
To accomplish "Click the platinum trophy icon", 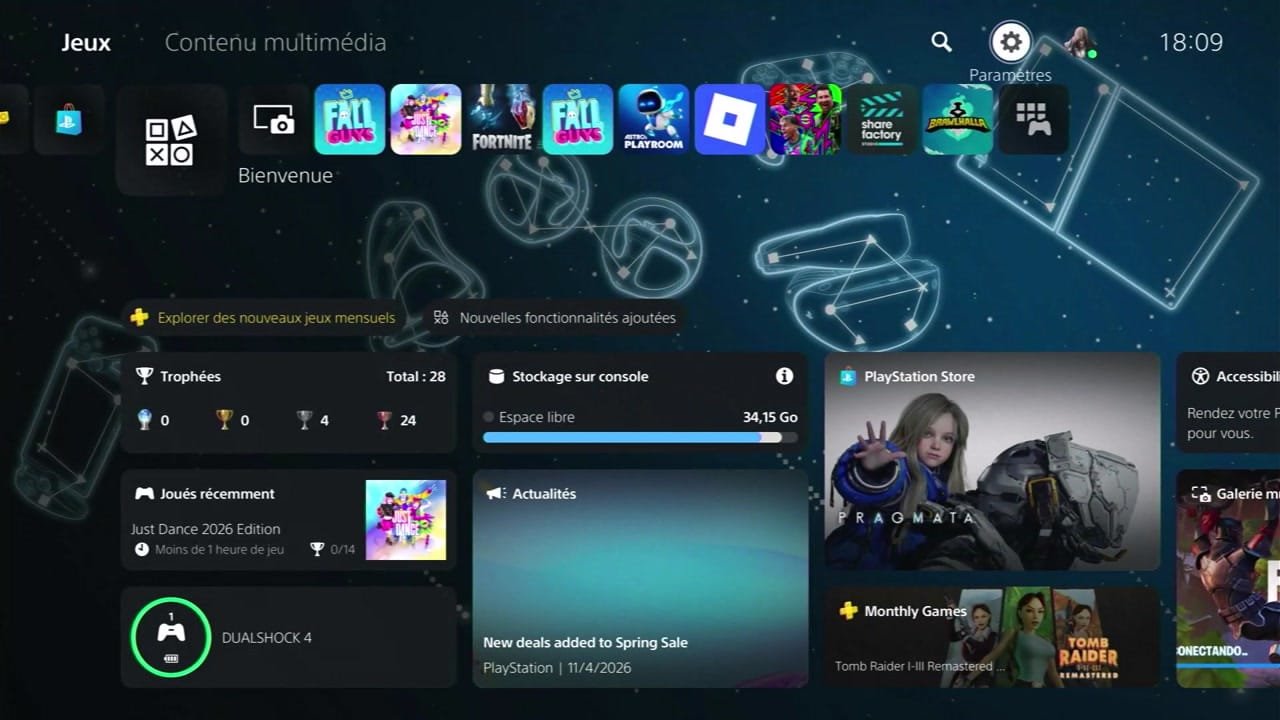I will click(x=145, y=420).
